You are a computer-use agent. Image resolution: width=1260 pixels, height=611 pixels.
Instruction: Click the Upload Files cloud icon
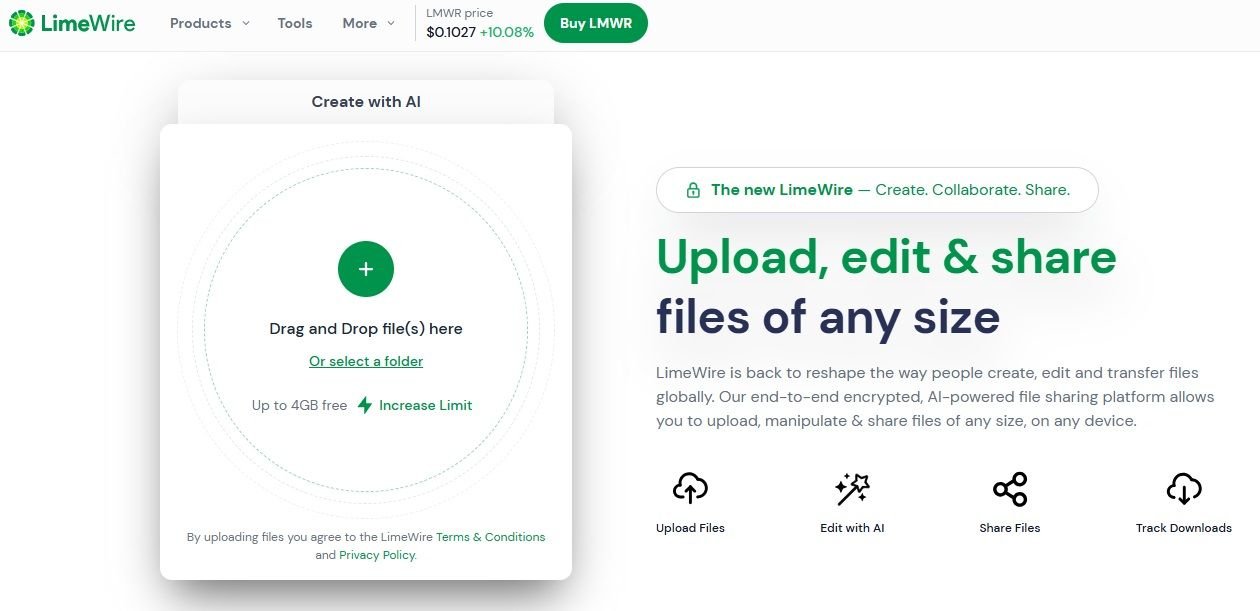point(690,489)
